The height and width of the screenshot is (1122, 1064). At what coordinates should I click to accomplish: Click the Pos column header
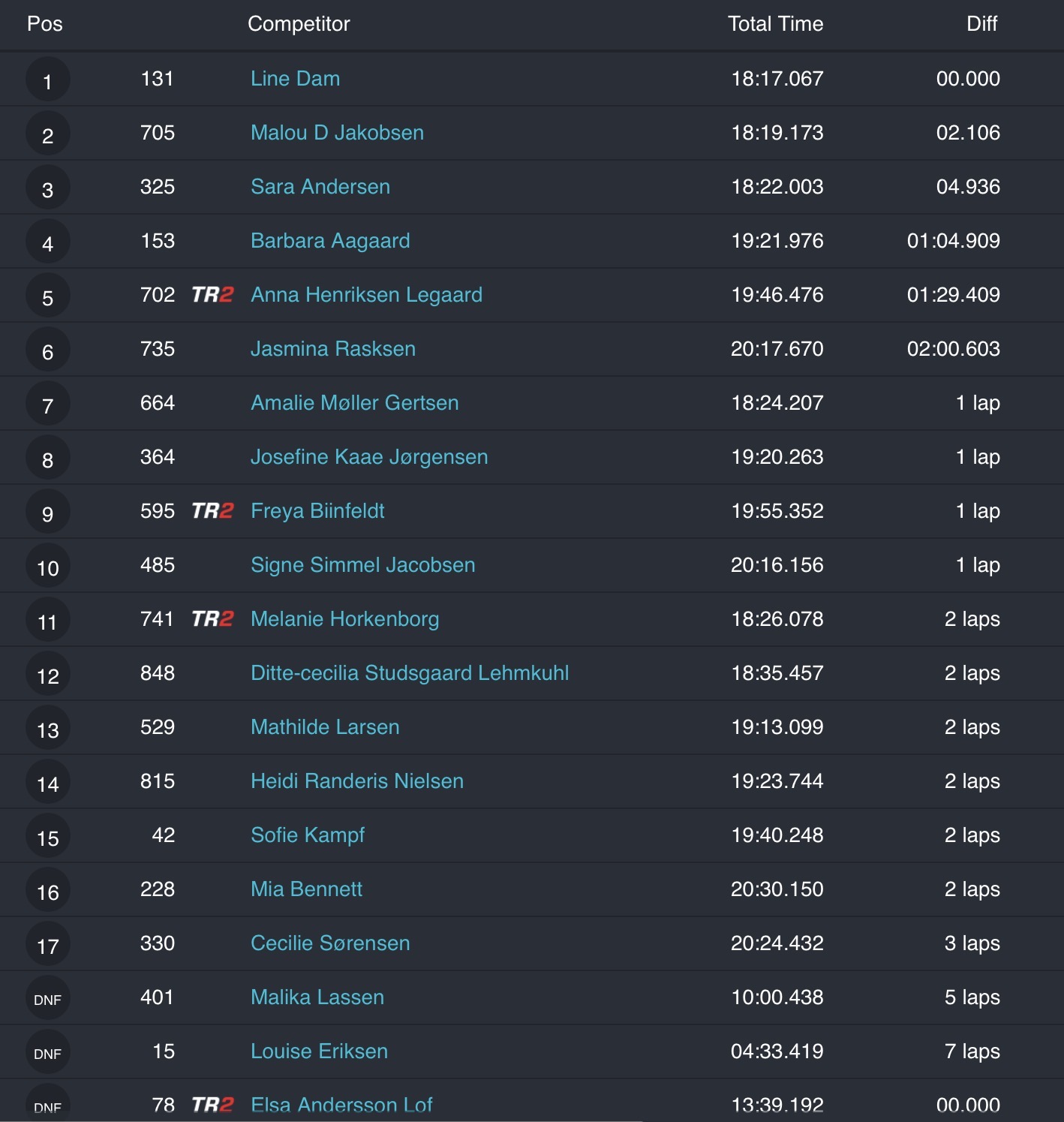coord(45,24)
